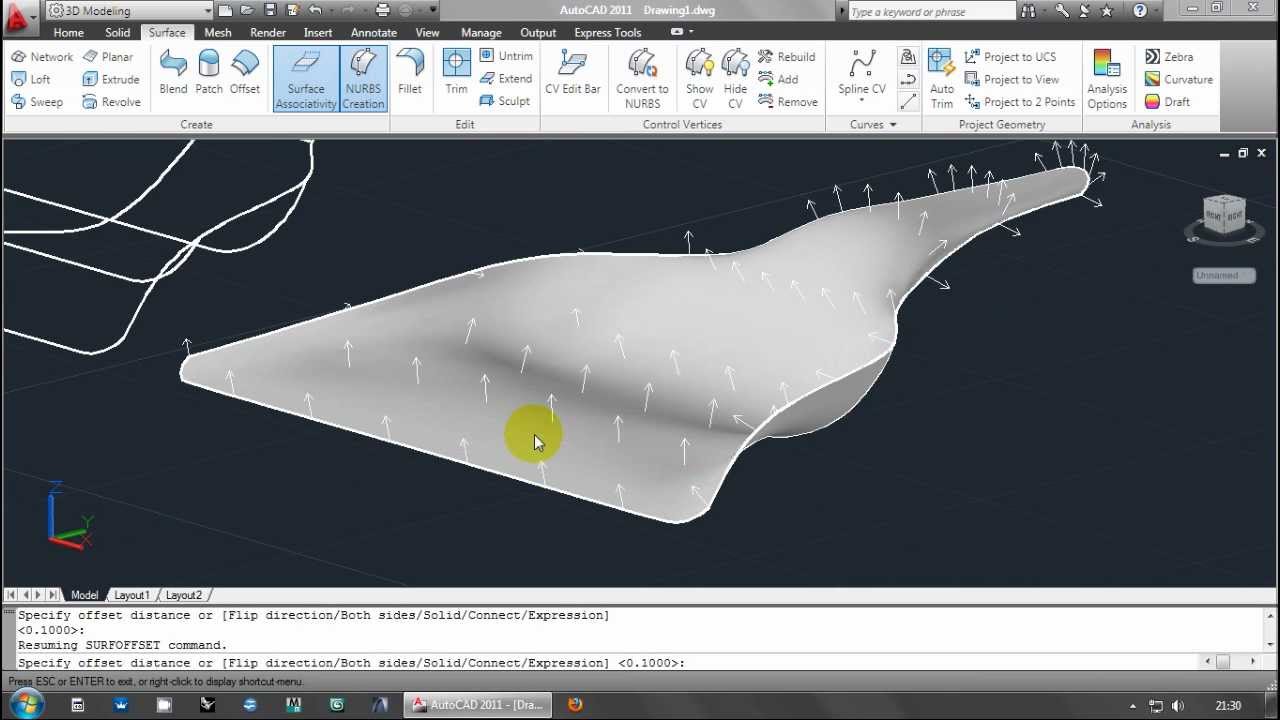Click the Fillet tool
This screenshot has height=720, width=1280.
coord(410,72)
